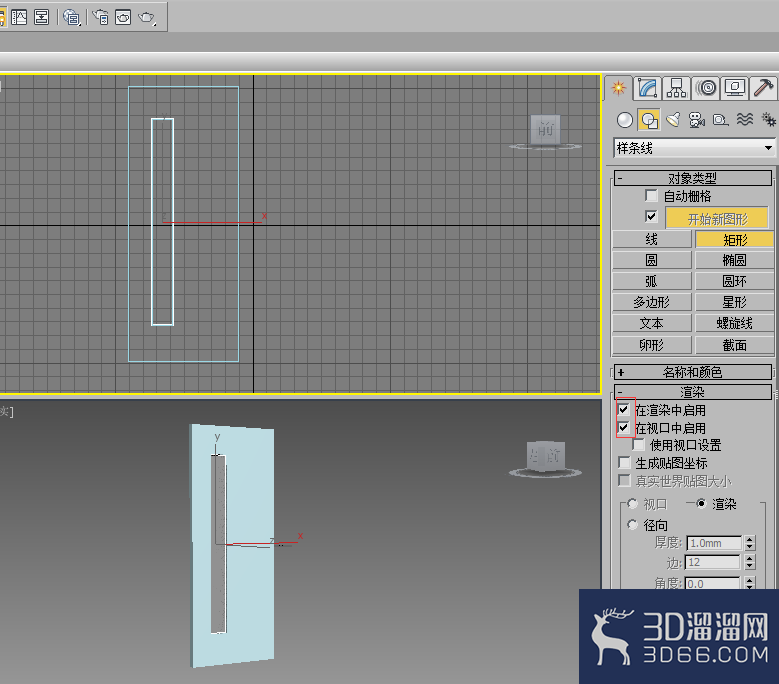Select the Systems gears icon
Viewport: 779px width, 684px height.
(x=768, y=120)
